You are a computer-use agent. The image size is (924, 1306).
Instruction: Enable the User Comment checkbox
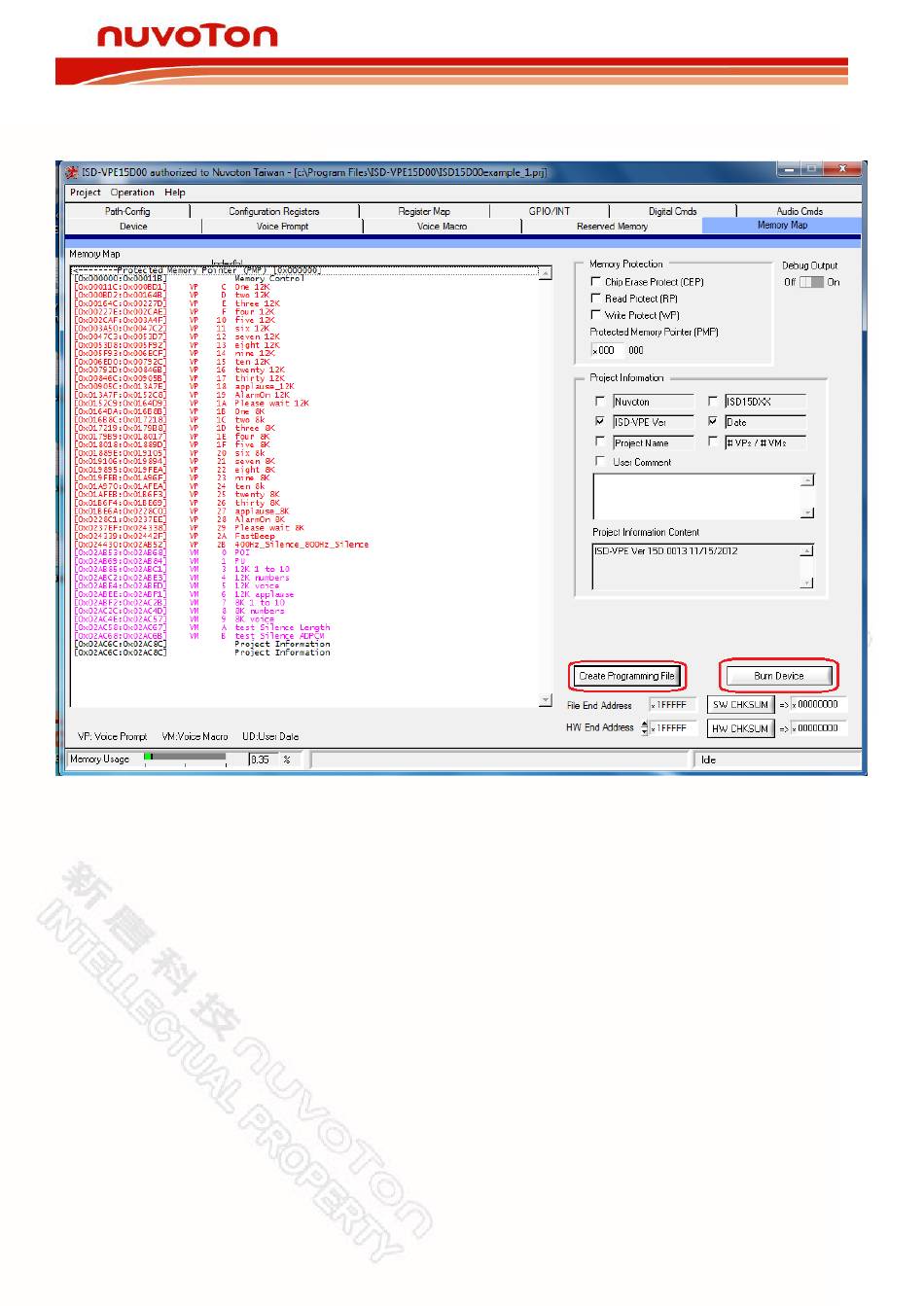point(600,462)
